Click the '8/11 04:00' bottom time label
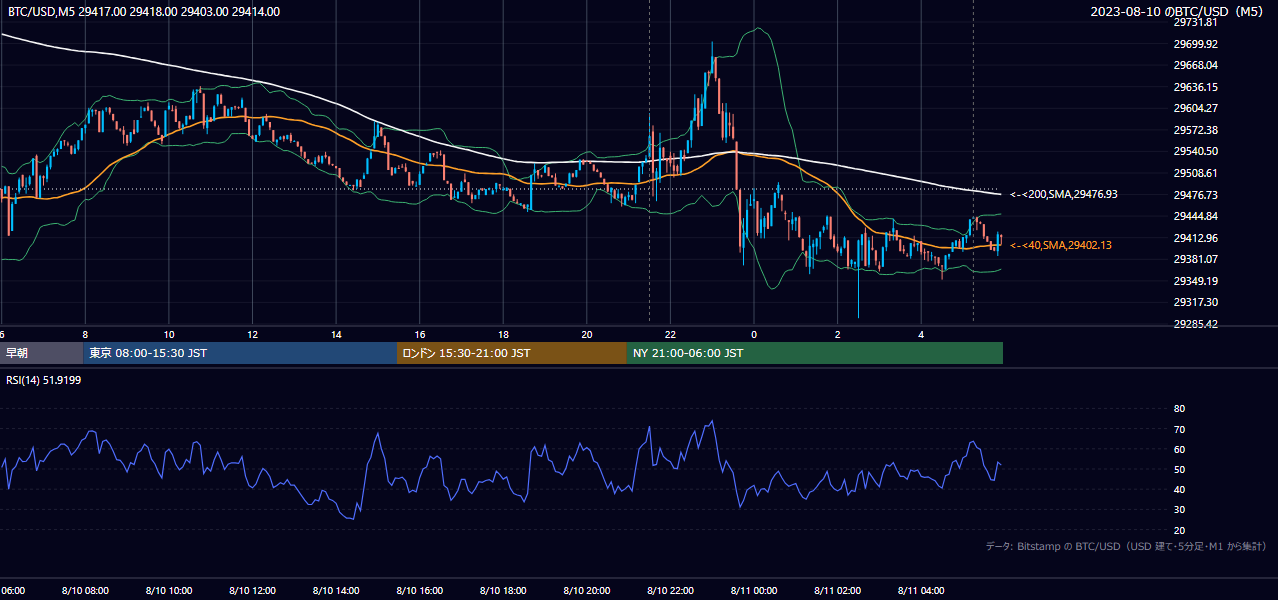Screen dimensions: 1278x600 pos(921,591)
